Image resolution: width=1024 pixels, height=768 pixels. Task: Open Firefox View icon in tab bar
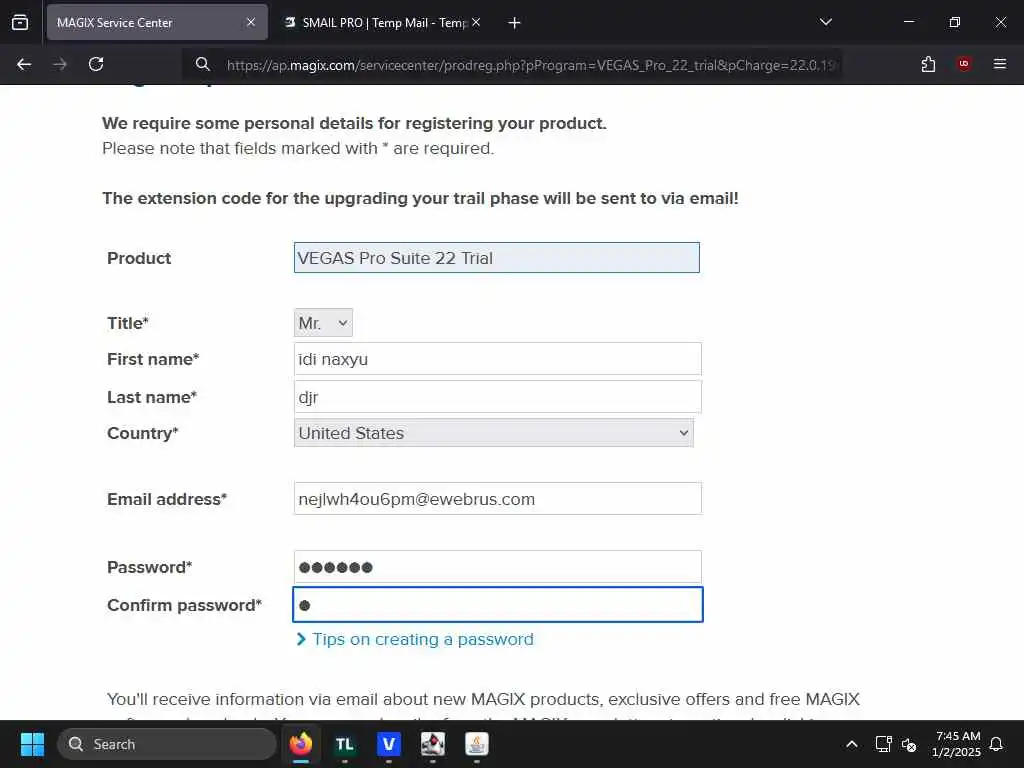(x=20, y=22)
